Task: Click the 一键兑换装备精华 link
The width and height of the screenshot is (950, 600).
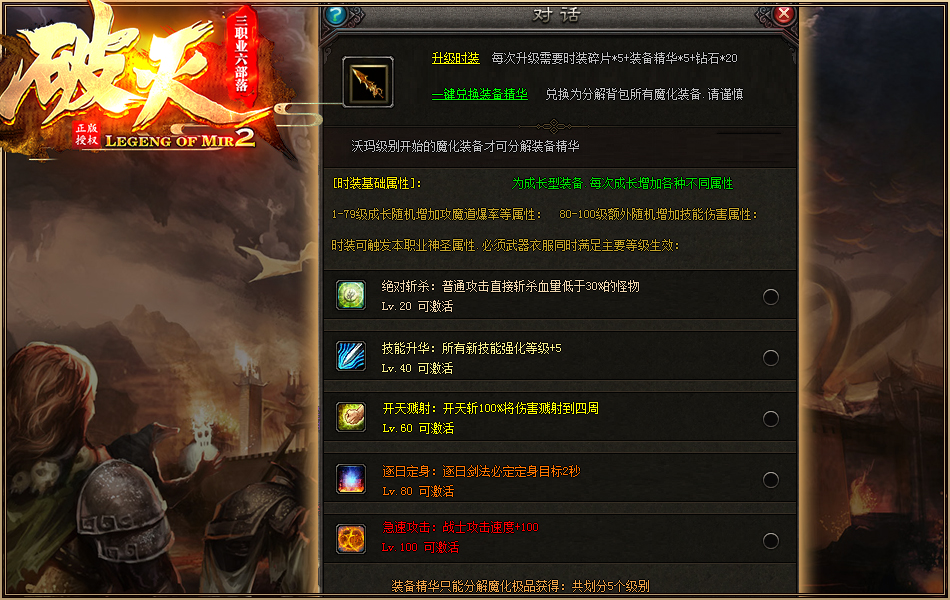Action: [480, 95]
